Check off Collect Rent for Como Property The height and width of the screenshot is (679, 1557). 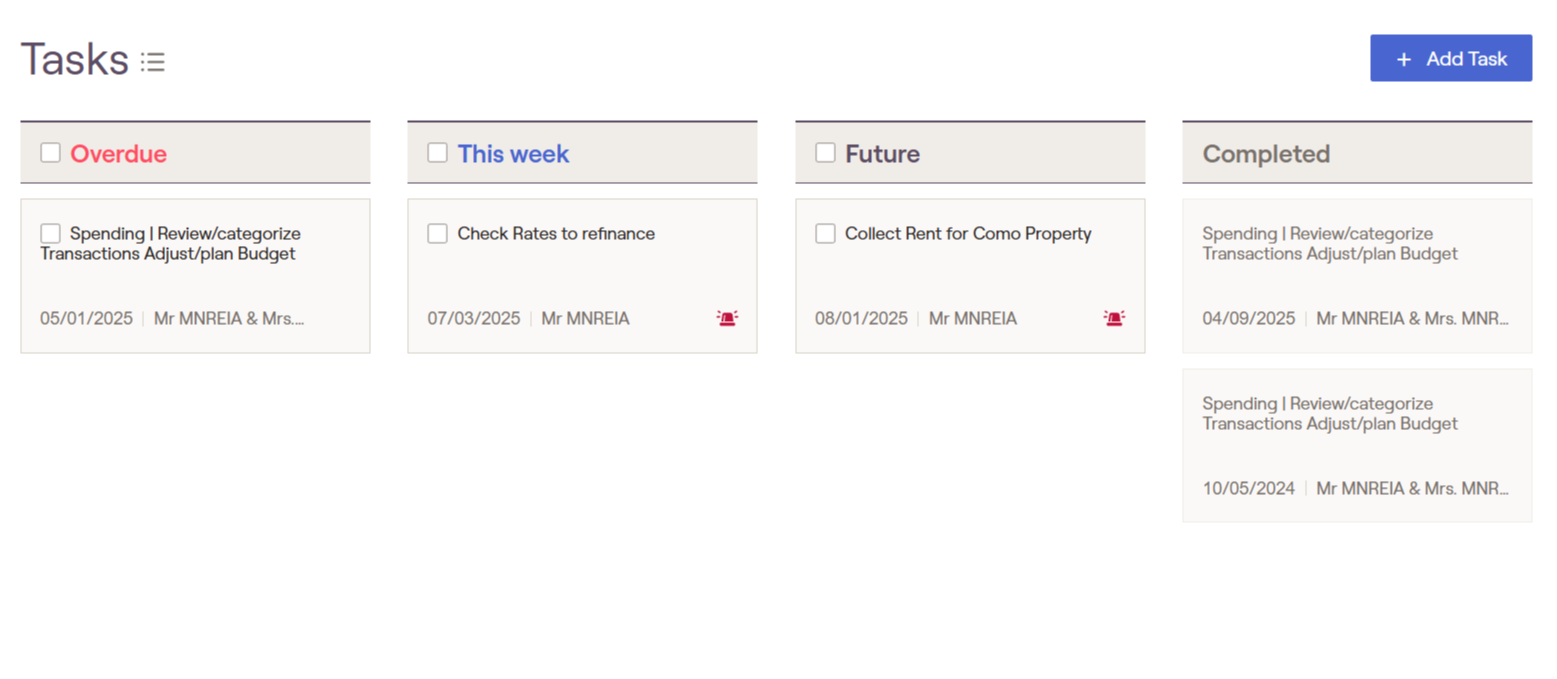(825, 233)
